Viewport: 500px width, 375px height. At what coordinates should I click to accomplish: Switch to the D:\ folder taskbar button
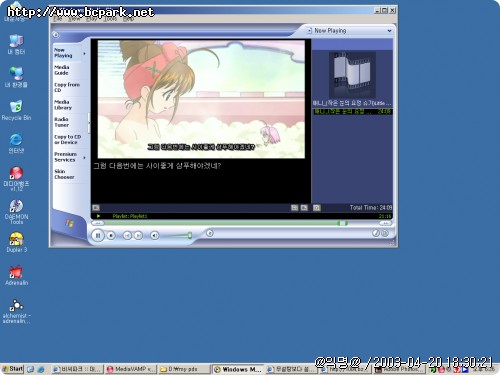(x=184, y=369)
